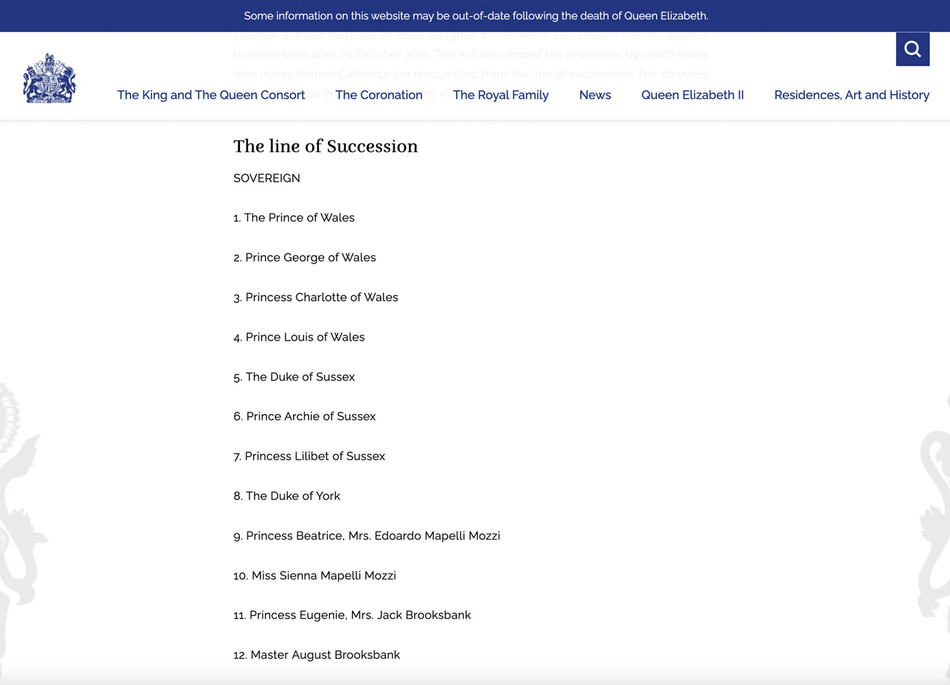Open Residences, Art and History menu
This screenshot has width=950, height=685.
pyautogui.click(x=851, y=95)
